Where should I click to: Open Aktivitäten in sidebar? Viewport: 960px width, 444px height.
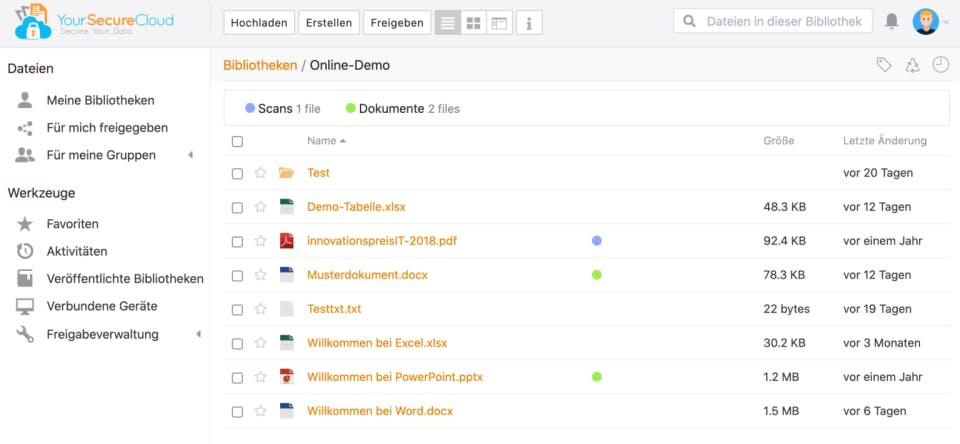77,251
